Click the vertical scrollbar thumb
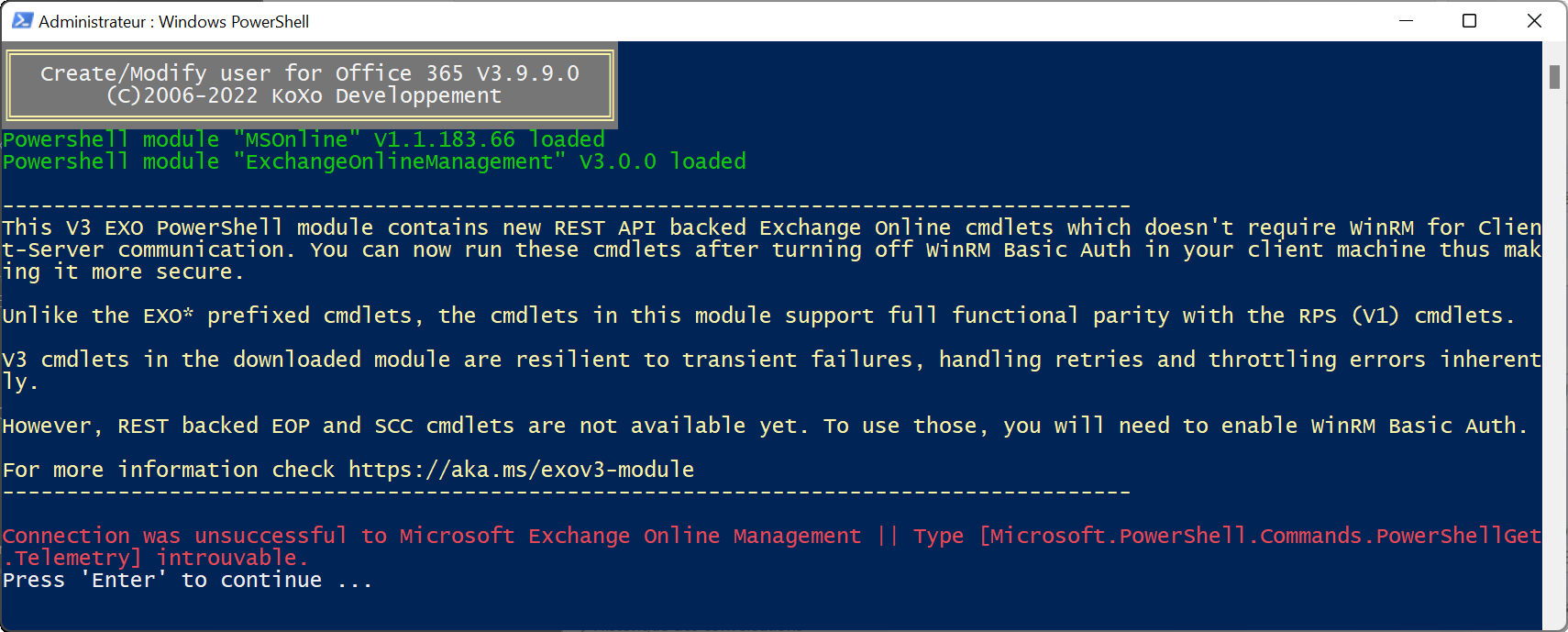1568x632 pixels. coord(1554,77)
